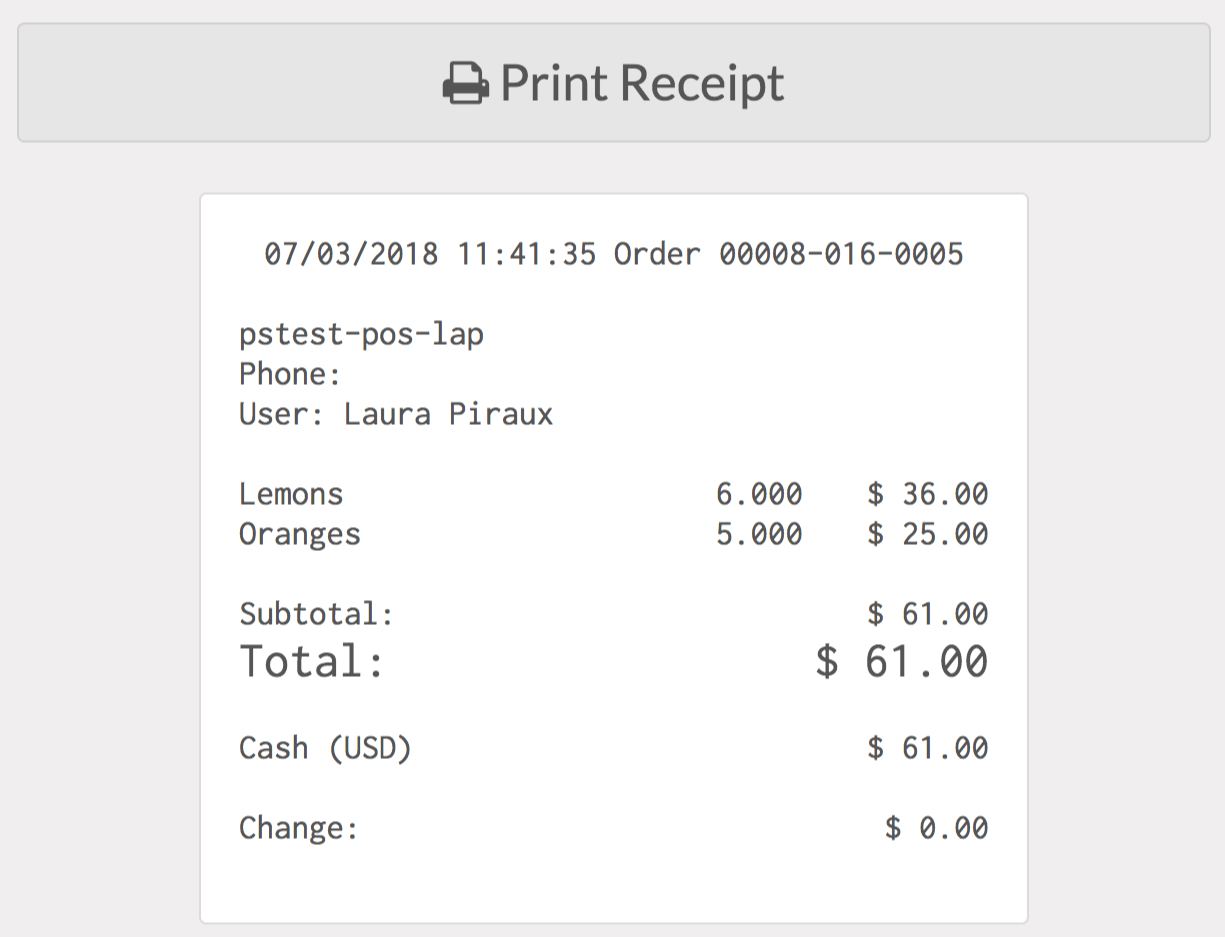Click the Oranges quantity 5.000
The height and width of the screenshot is (937, 1225).
[x=758, y=534]
